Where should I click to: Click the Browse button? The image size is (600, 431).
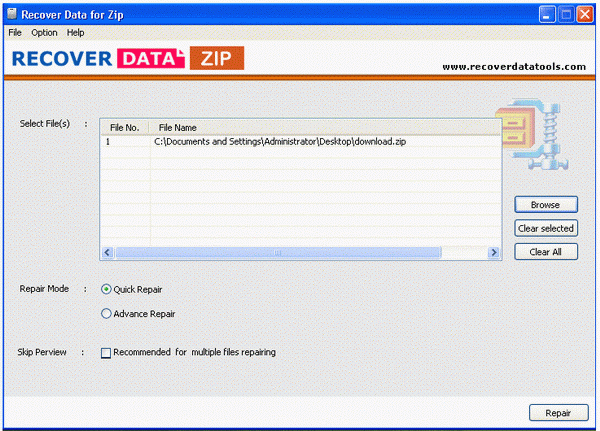tap(546, 205)
